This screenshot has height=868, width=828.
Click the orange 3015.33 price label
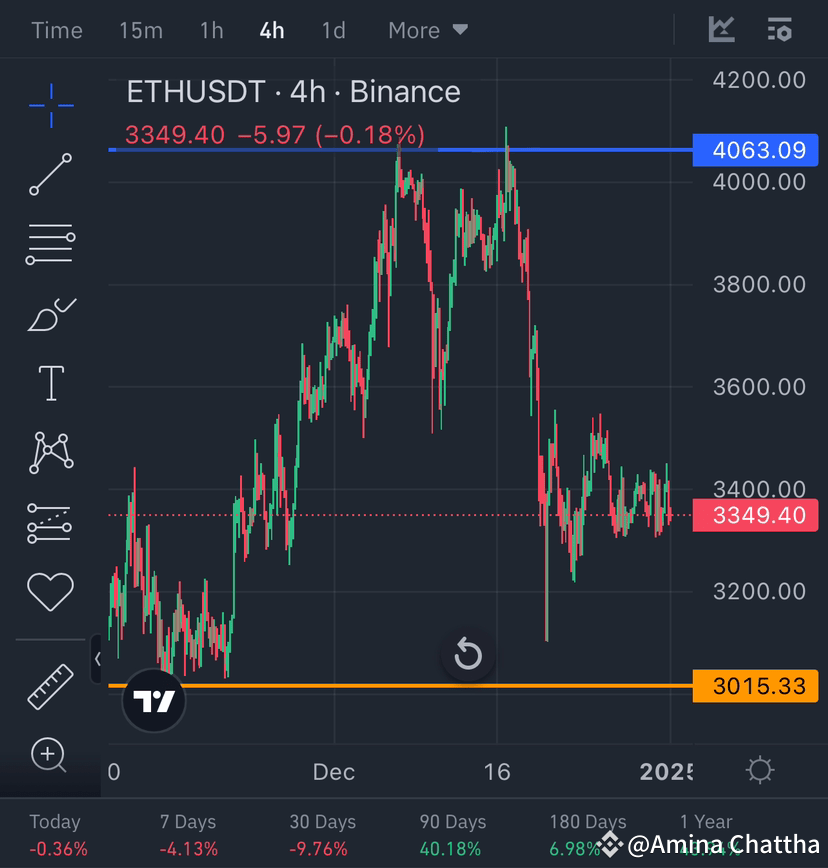point(755,686)
